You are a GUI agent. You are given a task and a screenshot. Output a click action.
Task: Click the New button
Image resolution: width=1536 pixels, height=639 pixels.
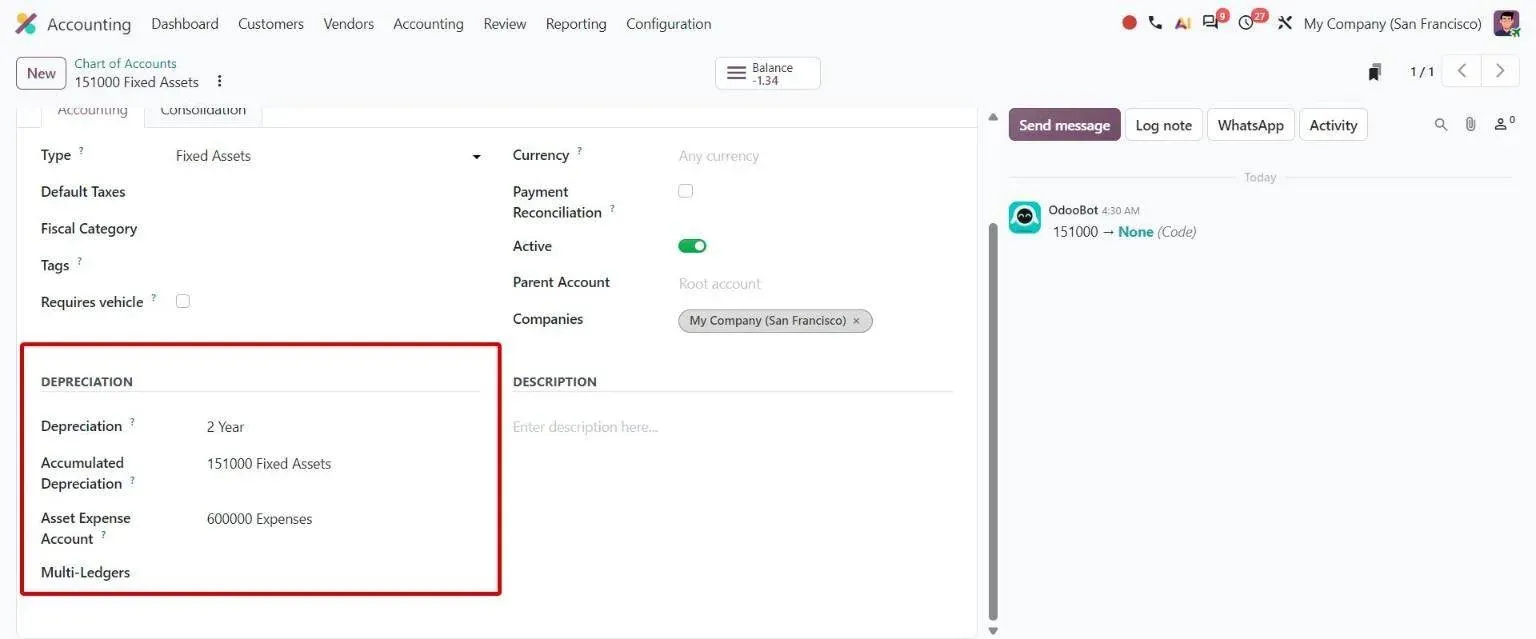click(x=41, y=73)
